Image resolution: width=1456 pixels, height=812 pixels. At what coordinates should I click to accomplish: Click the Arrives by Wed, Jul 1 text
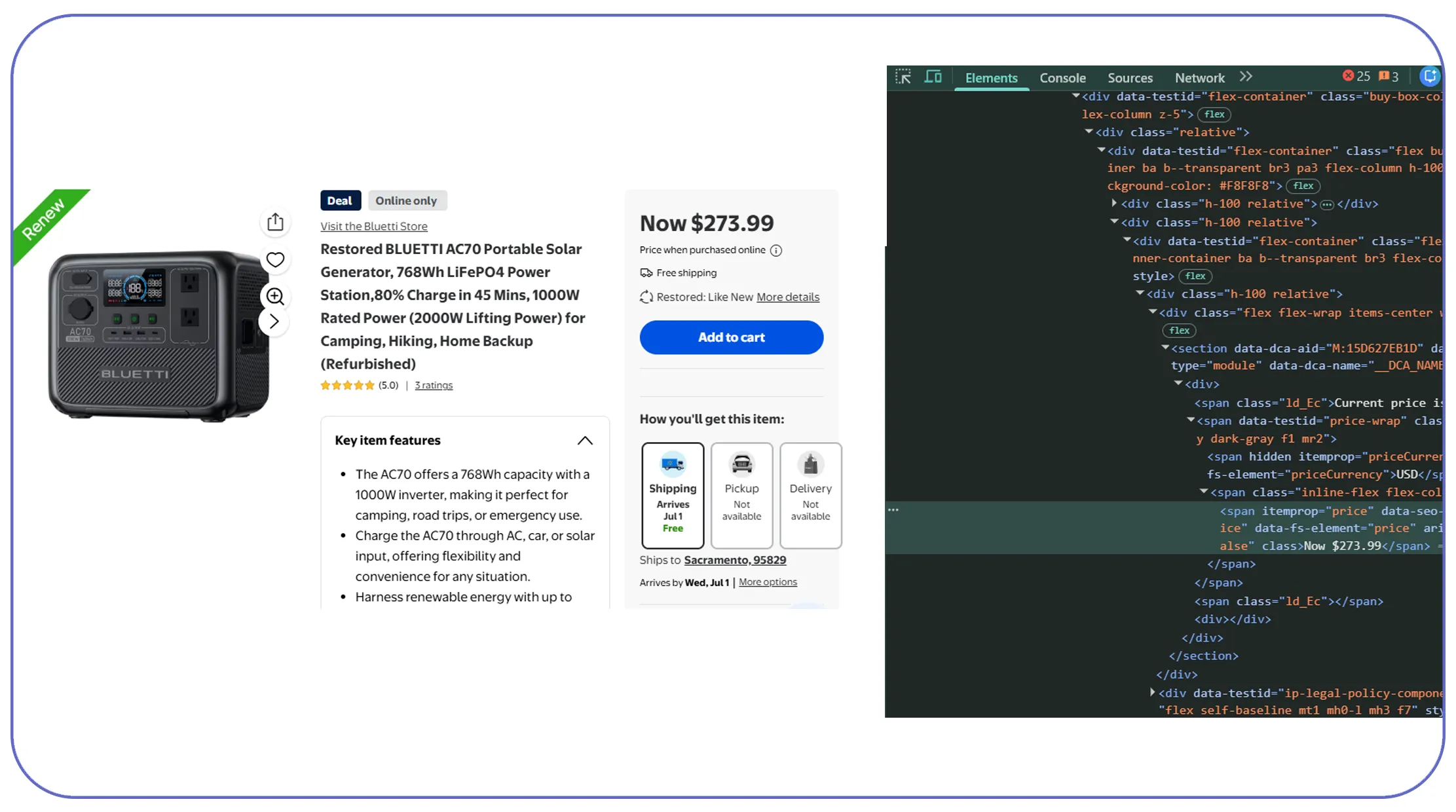(x=684, y=582)
